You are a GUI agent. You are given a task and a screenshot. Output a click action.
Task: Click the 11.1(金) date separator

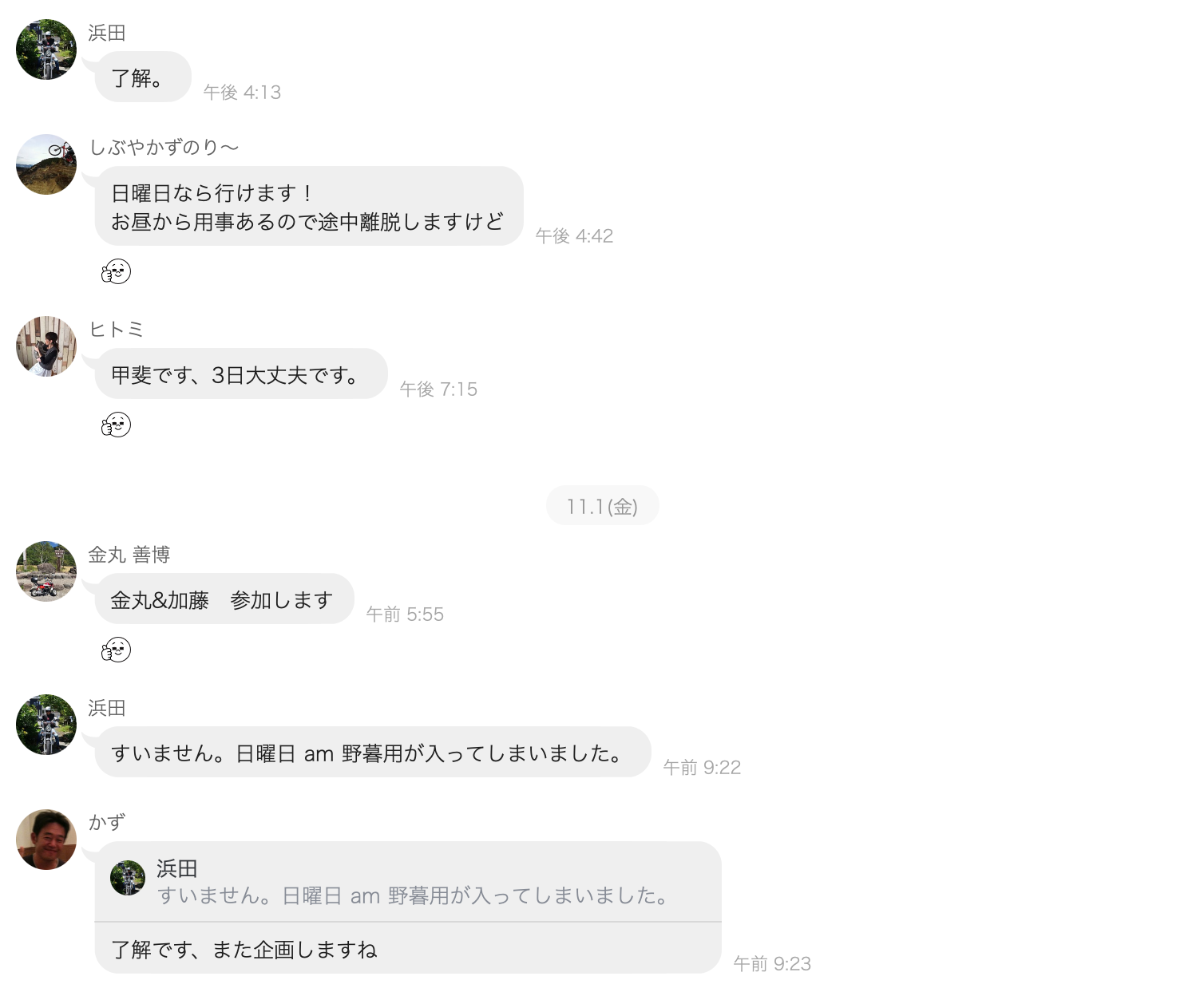pyautogui.click(x=603, y=506)
